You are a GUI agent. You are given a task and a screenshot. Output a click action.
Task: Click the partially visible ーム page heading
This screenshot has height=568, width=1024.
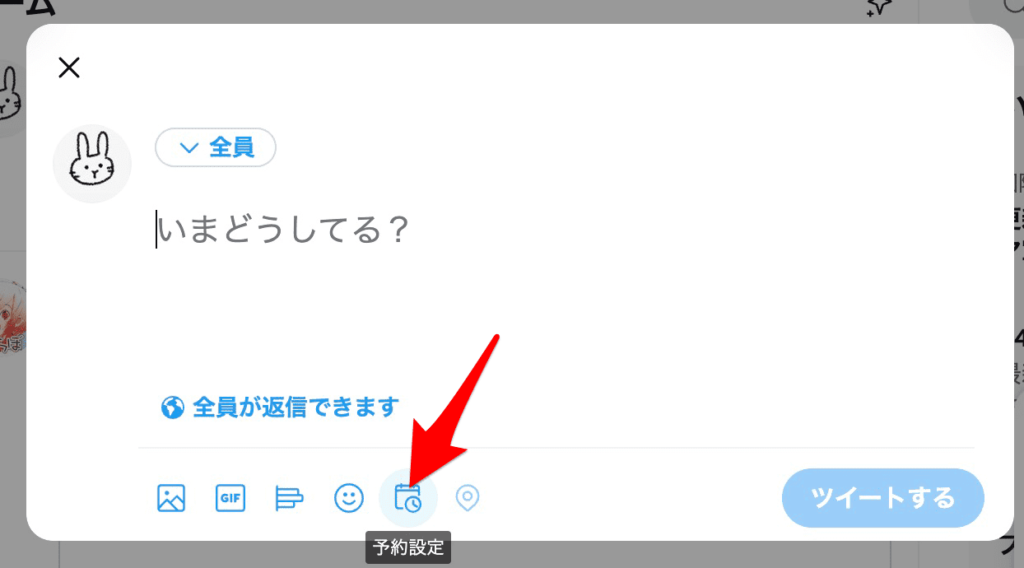pyautogui.click(x=27, y=8)
